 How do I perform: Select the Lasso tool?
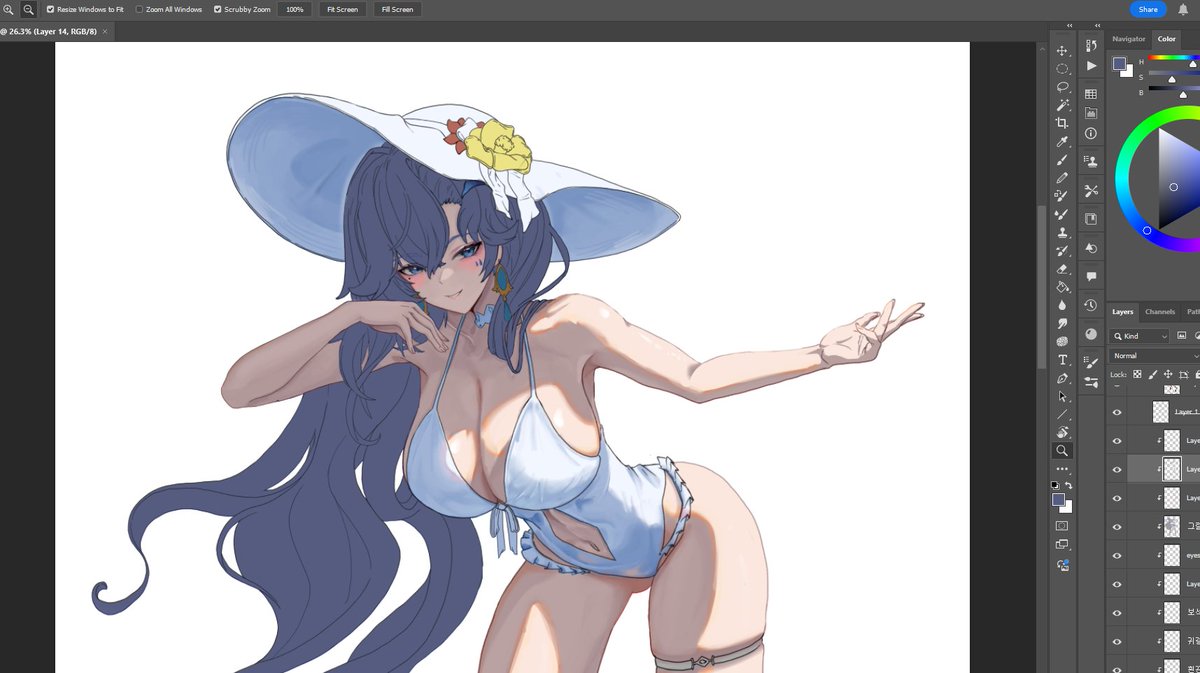[1062, 87]
